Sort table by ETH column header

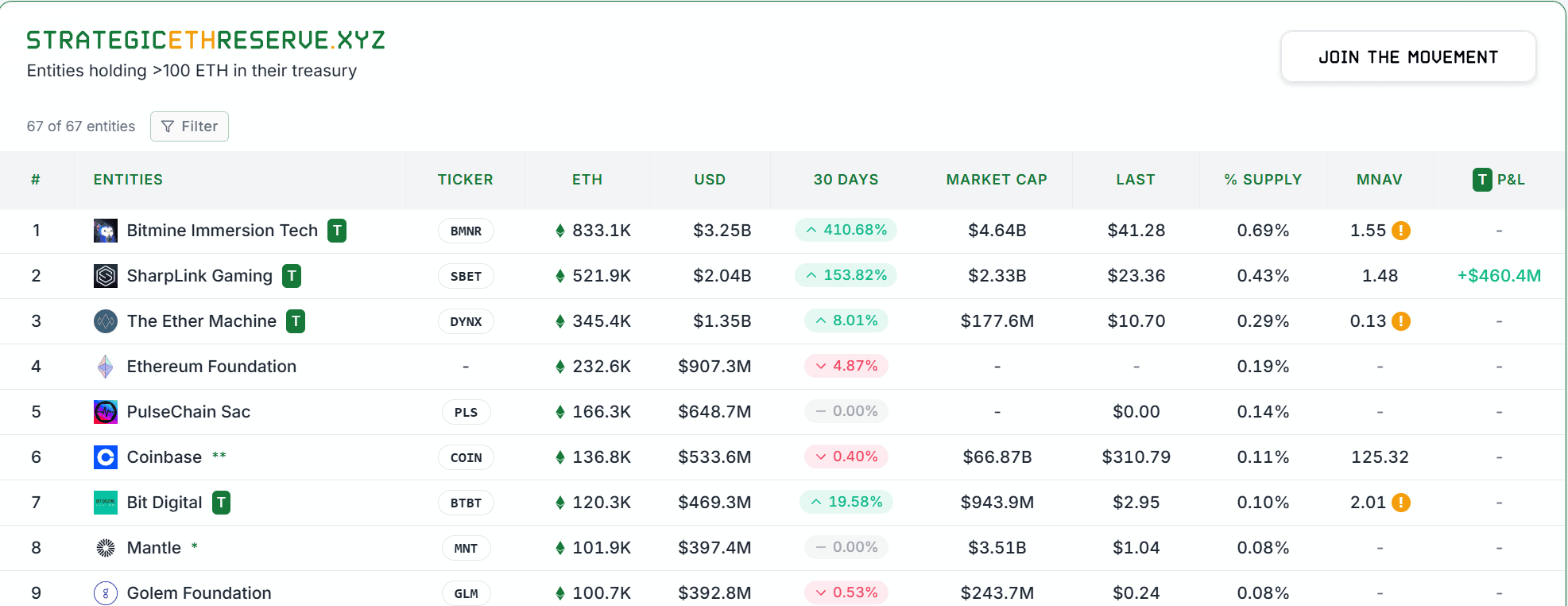(x=587, y=180)
